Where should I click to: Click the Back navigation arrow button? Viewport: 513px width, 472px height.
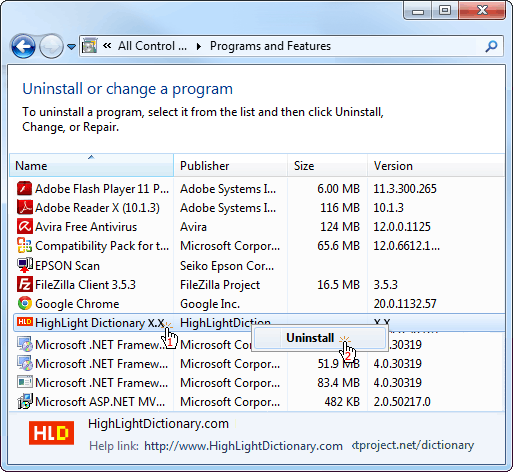23,47
